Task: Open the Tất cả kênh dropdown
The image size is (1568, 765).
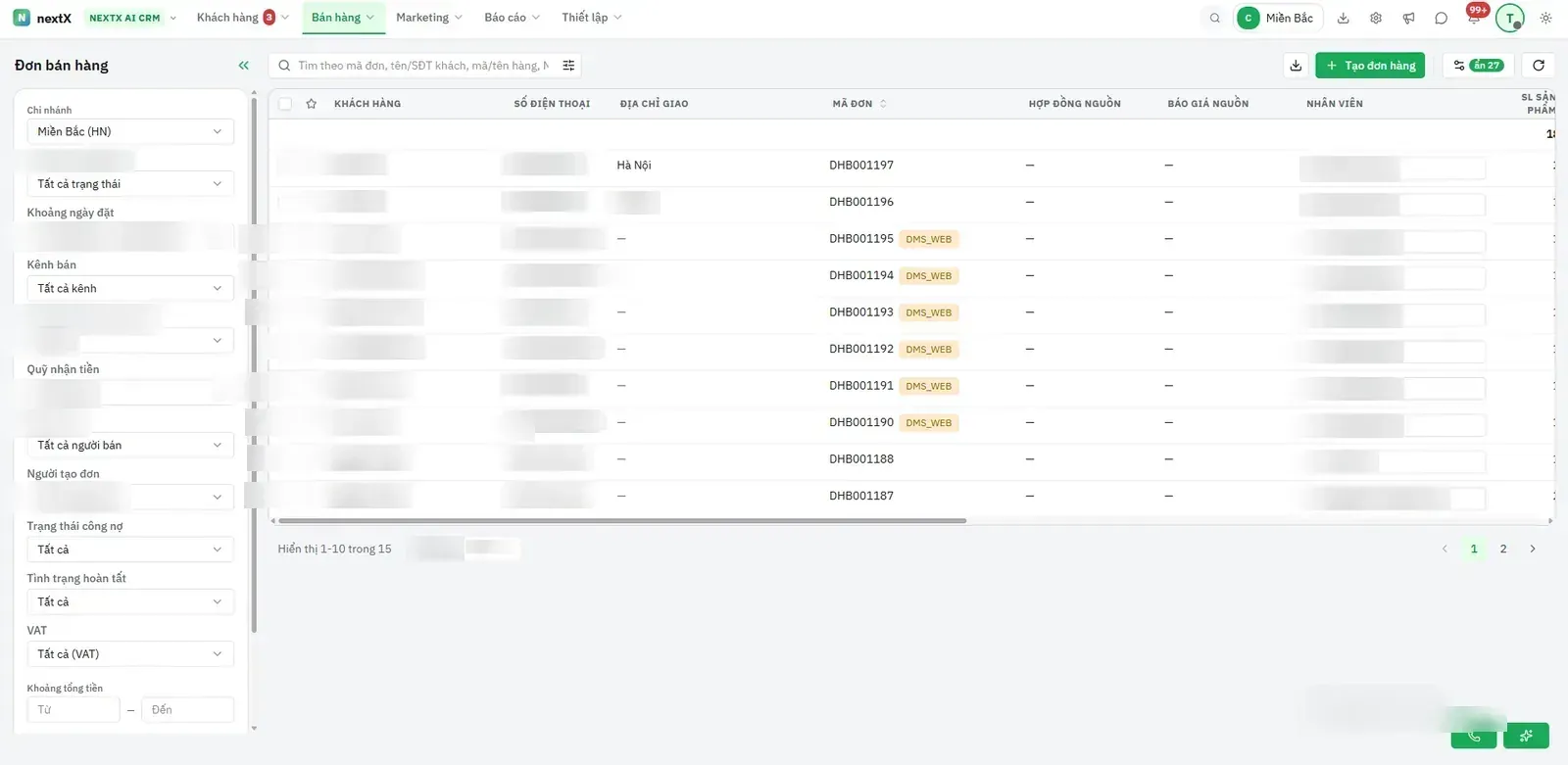Action: coord(129,288)
